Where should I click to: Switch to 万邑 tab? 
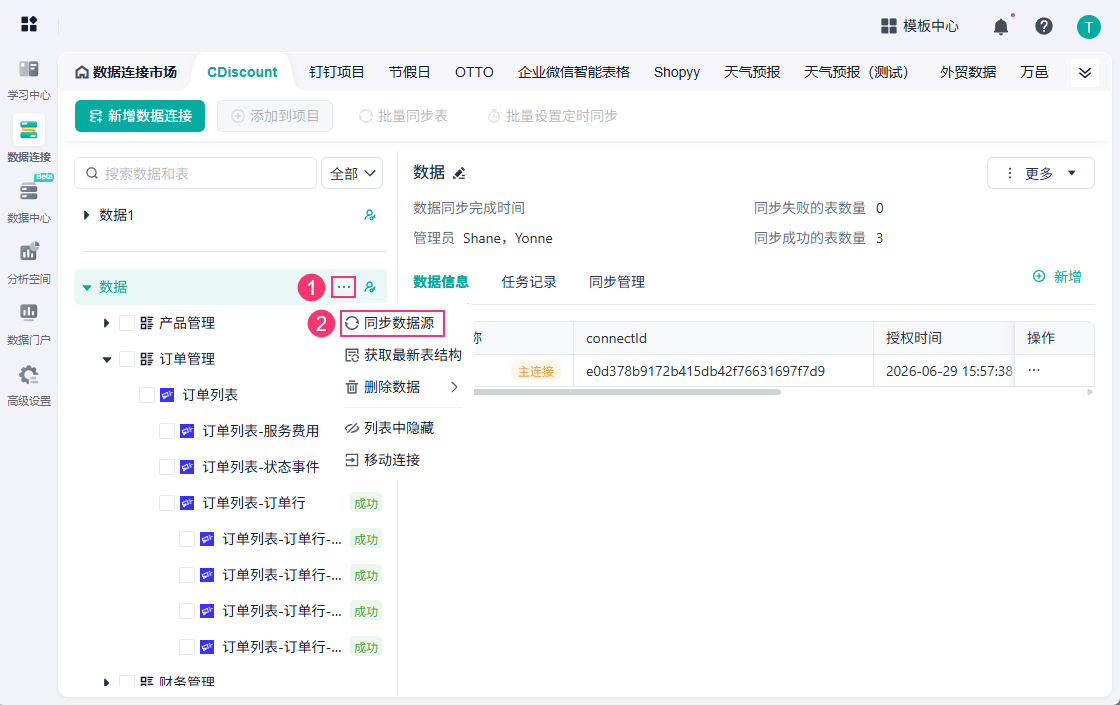(1034, 72)
